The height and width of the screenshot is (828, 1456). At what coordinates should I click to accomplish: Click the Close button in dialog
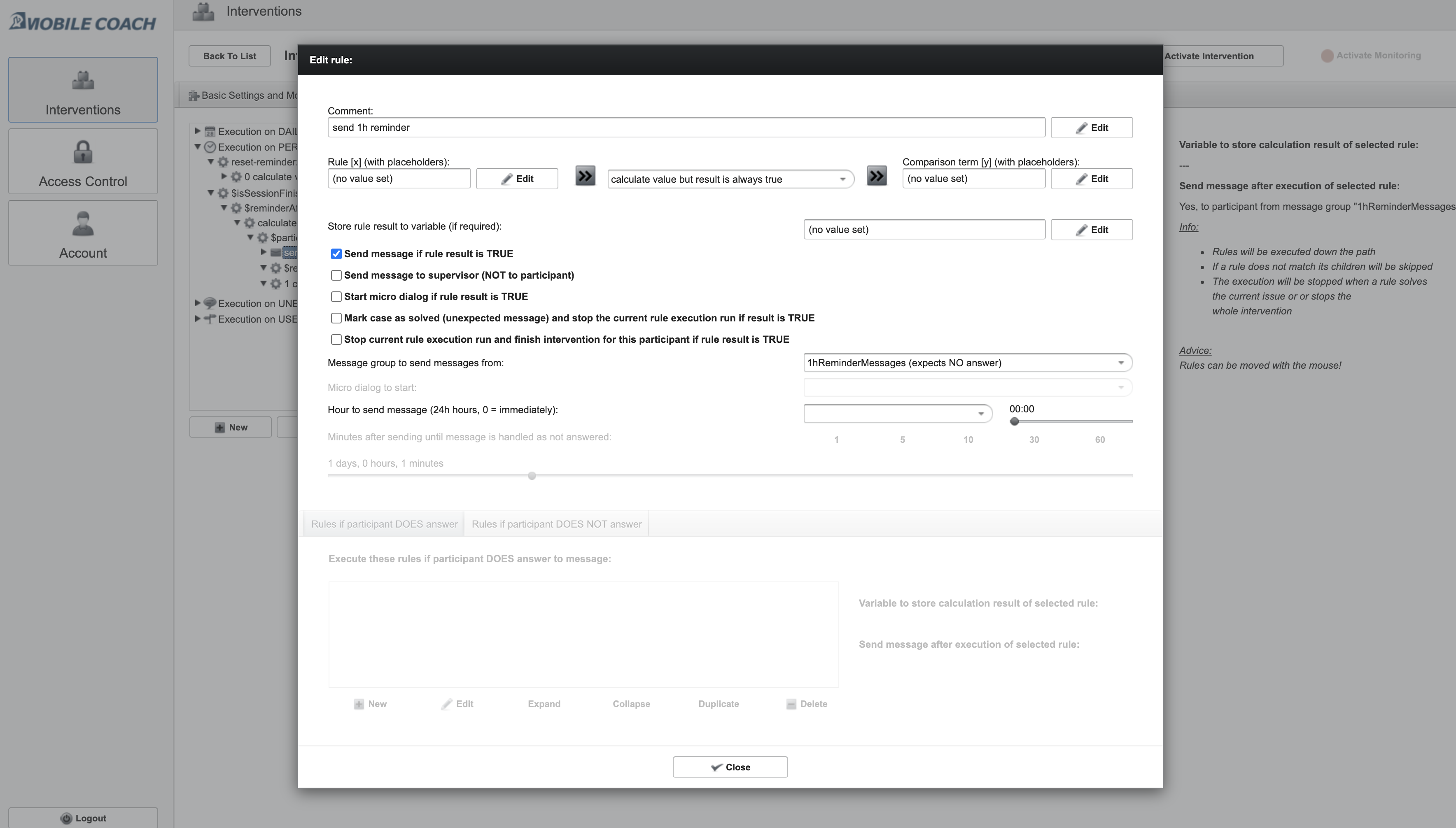[x=730, y=767]
